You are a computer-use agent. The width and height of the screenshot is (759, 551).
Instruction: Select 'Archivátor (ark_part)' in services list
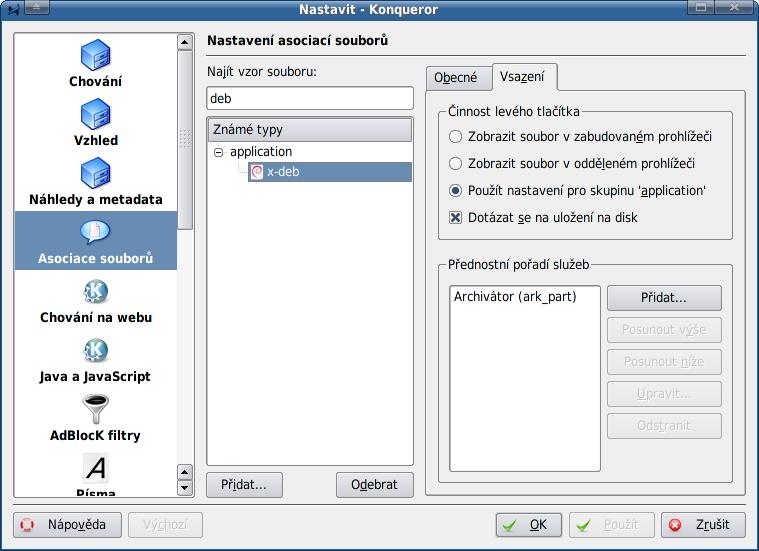515,297
